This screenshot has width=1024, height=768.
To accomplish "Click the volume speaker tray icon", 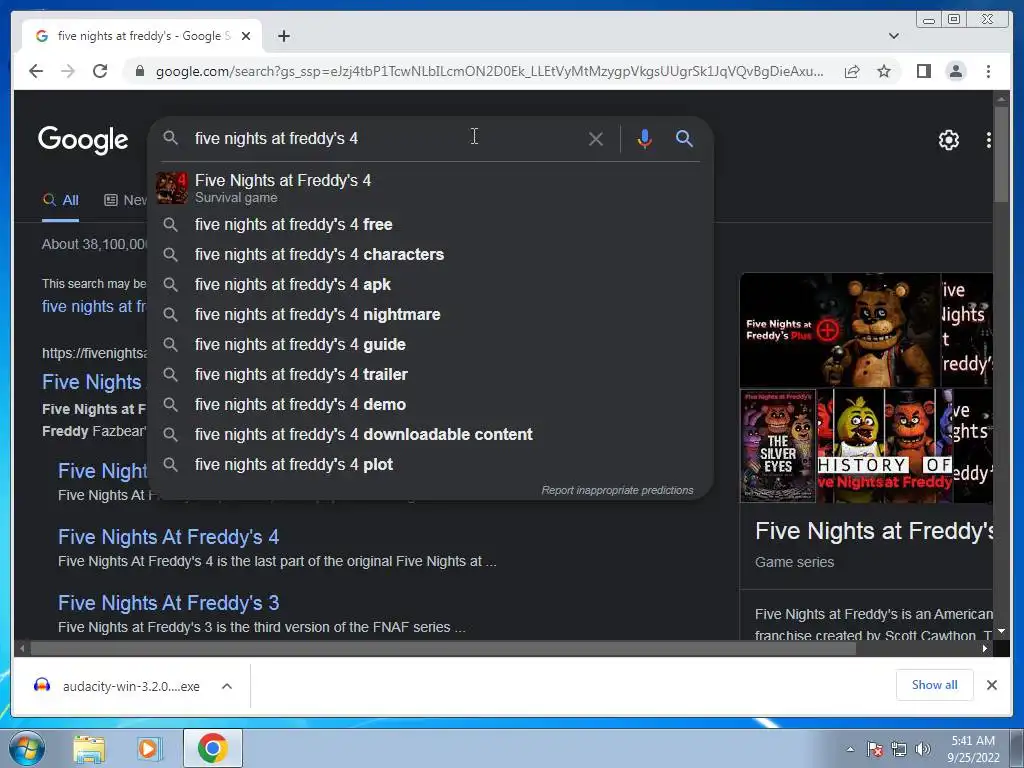I will click(x=922, y=749).
